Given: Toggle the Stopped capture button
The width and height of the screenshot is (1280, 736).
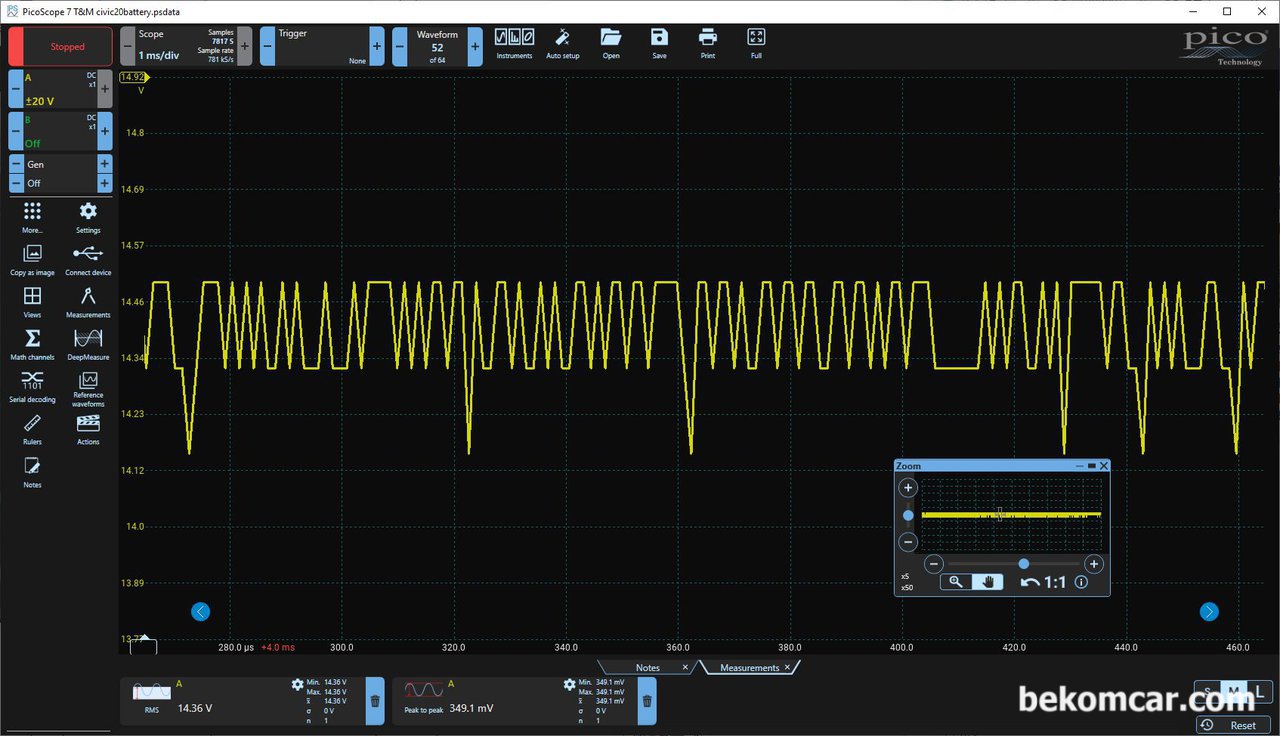Looking at the screenshot, I should [x=67, y=46].
